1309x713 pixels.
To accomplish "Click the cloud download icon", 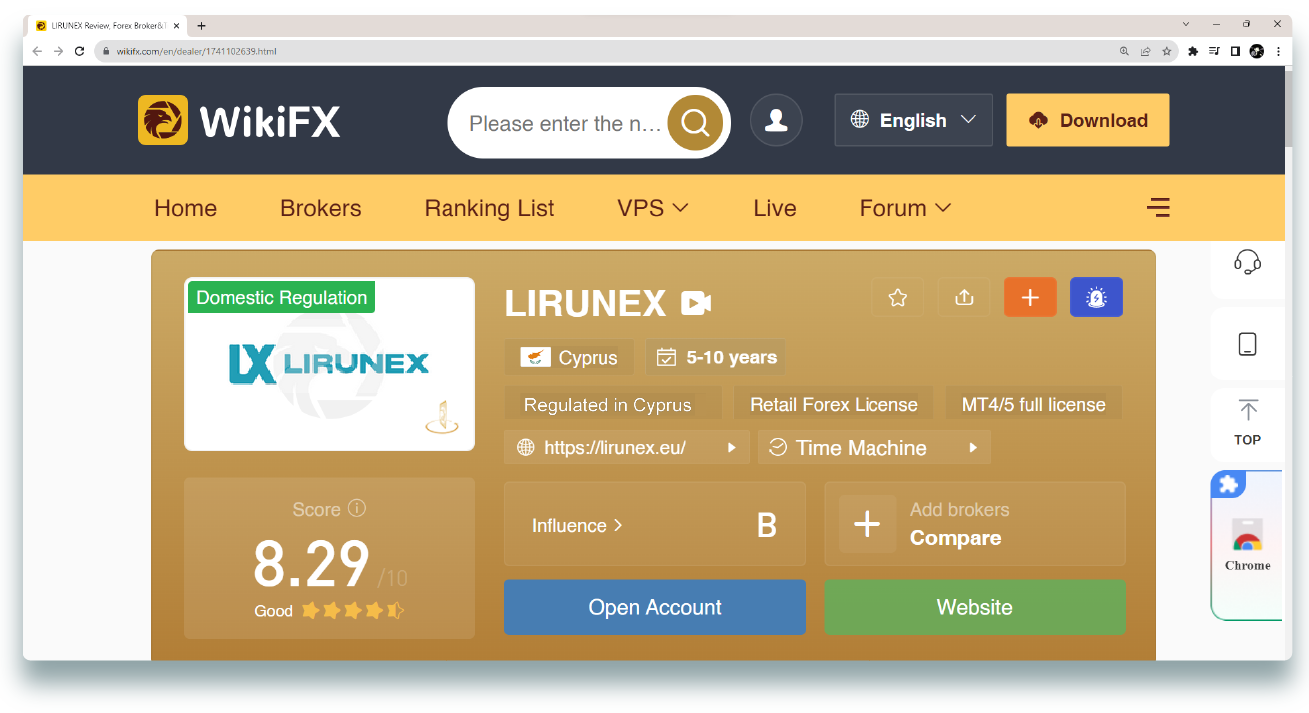I will (1038, 120).
